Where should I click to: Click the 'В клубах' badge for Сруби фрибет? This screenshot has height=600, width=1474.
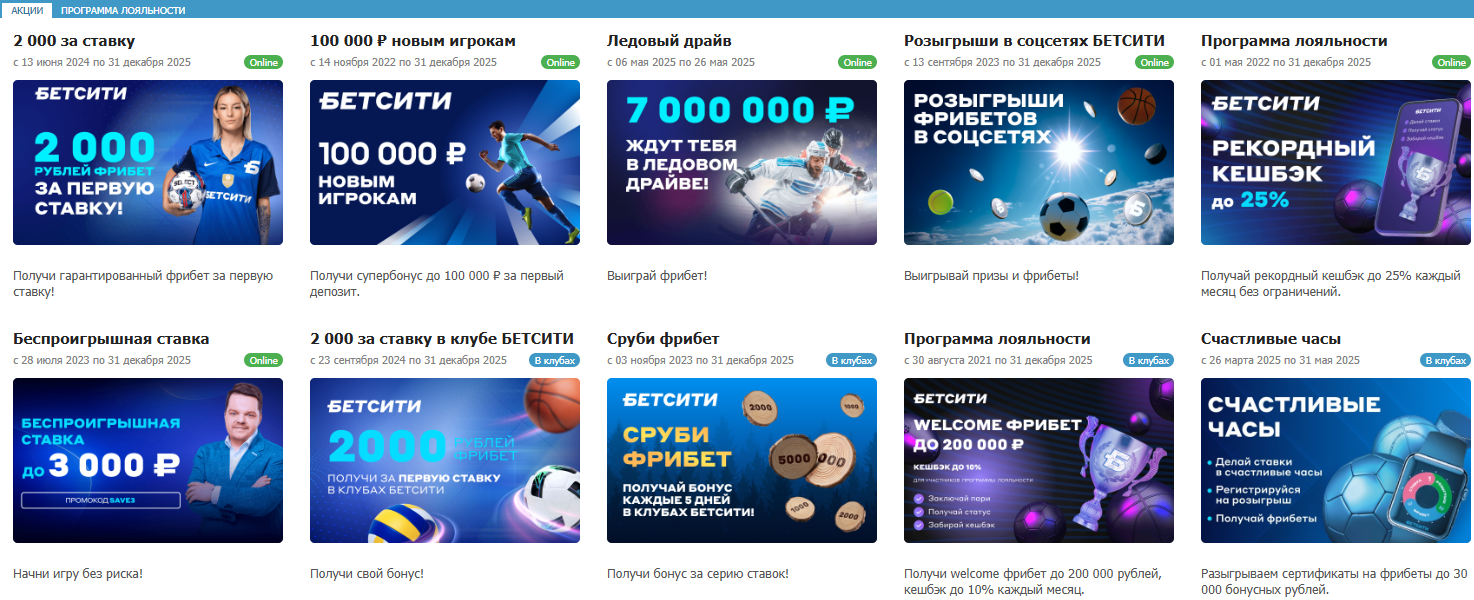click(x=851, y=360)
